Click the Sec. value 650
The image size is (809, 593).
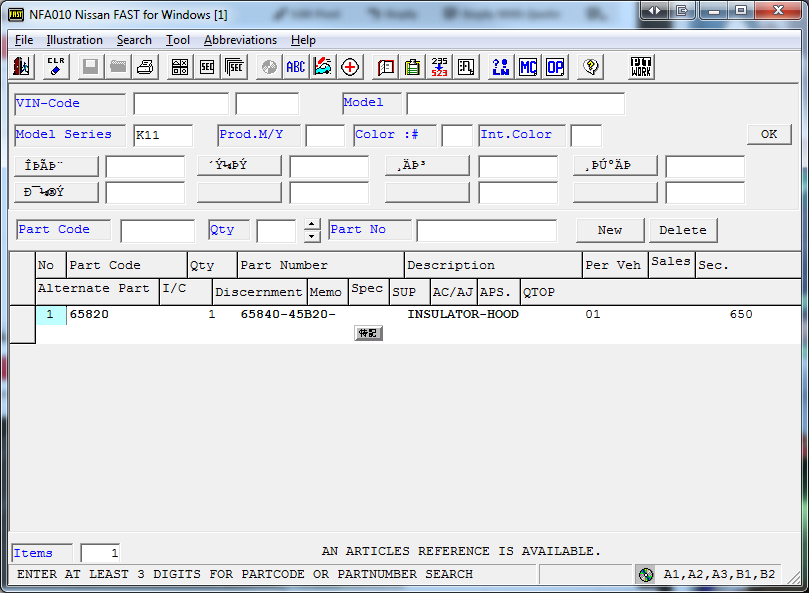coord(741,314)
